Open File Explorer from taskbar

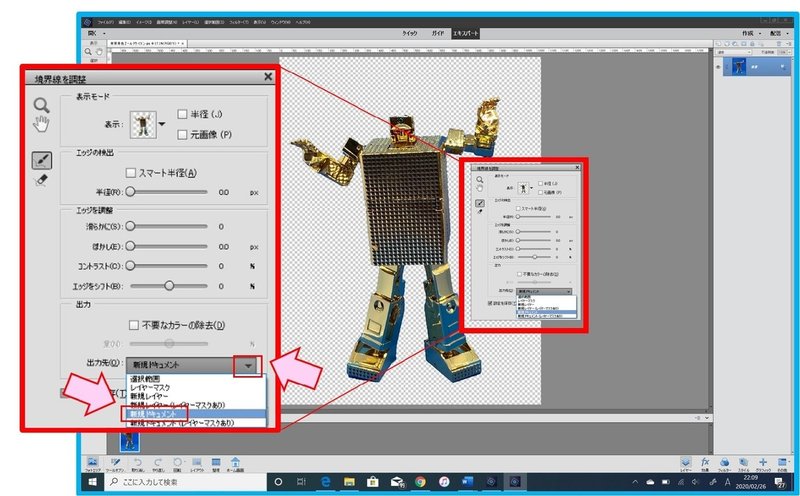[x=349, y=482]
